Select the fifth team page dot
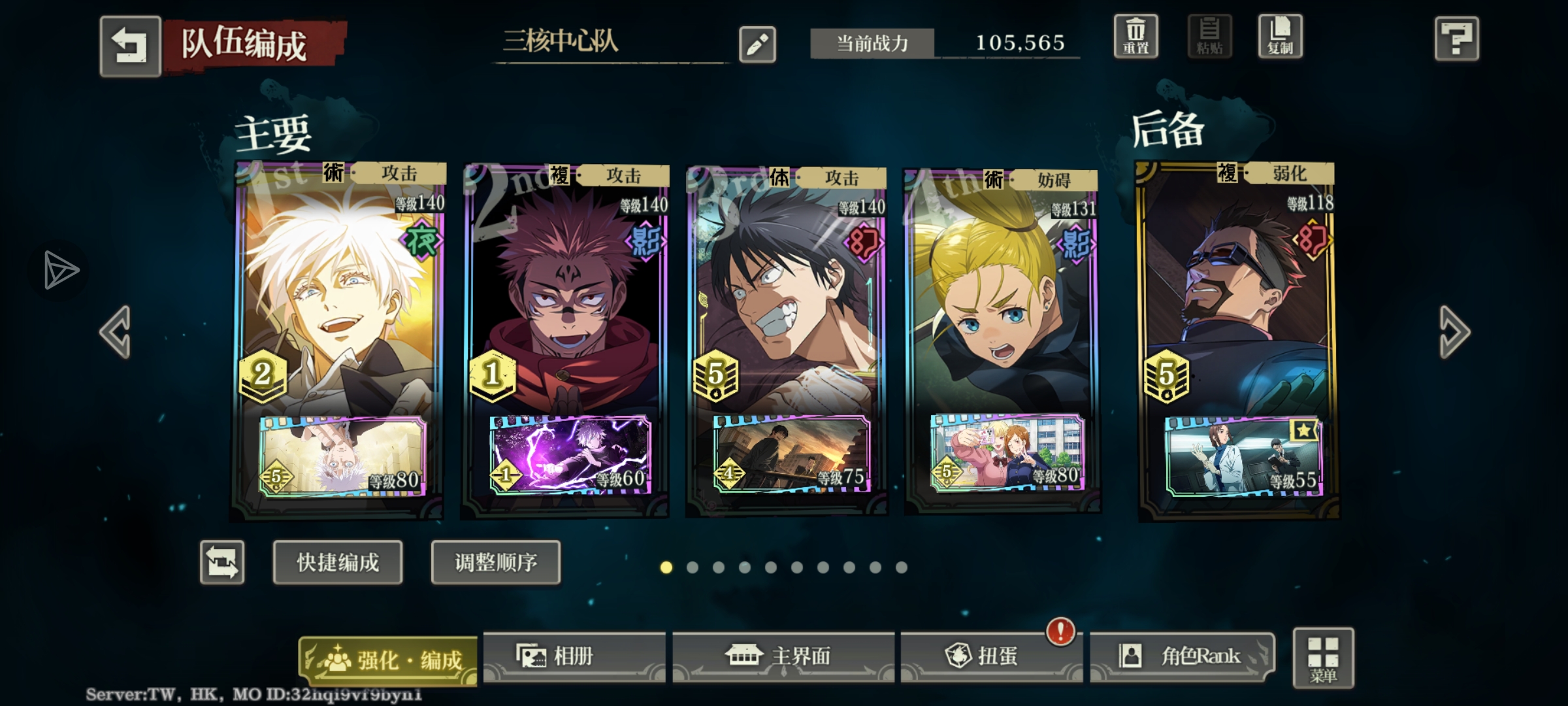The height and width of the screenshot is (706, 1568). tap(771, 567)
